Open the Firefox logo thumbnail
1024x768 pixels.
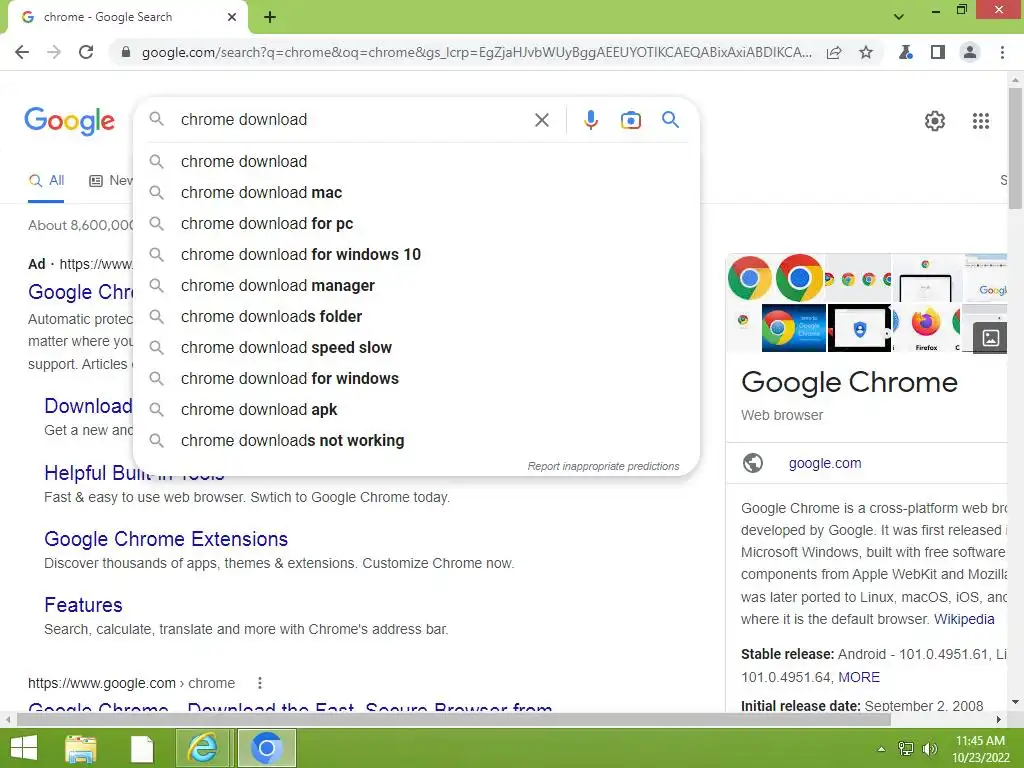coord(925,328)
